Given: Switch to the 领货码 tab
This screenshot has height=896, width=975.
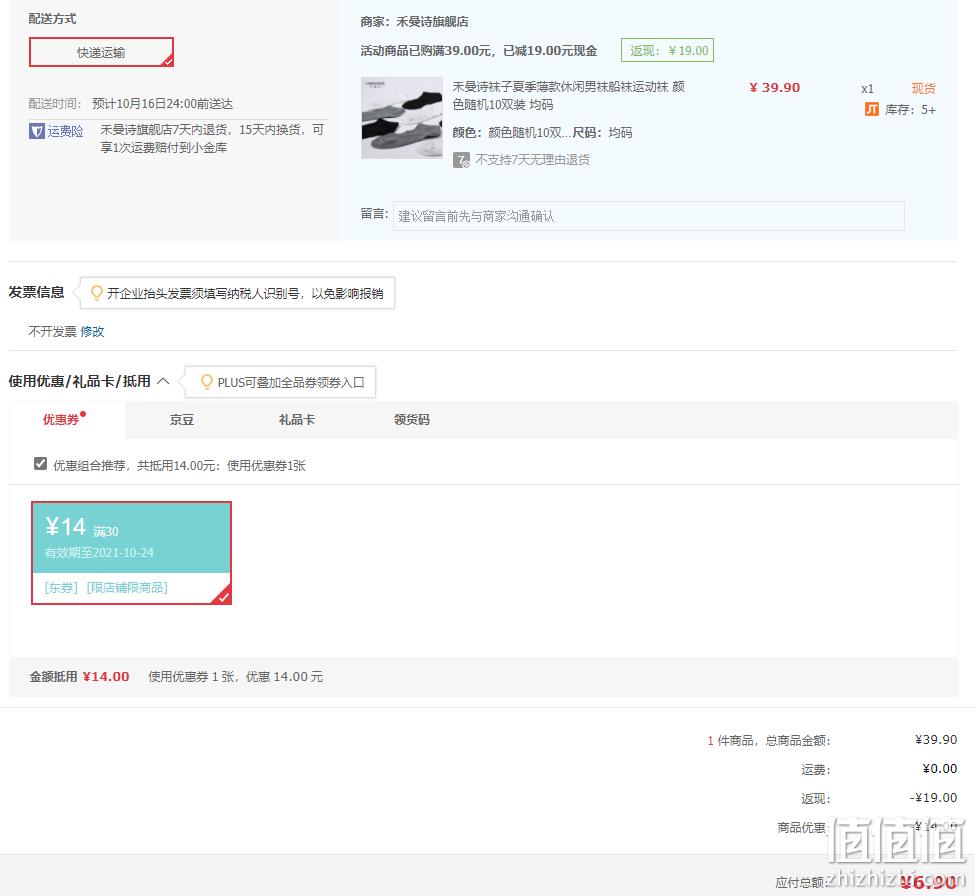Looking at the screenshot, I should click(412, 420).
